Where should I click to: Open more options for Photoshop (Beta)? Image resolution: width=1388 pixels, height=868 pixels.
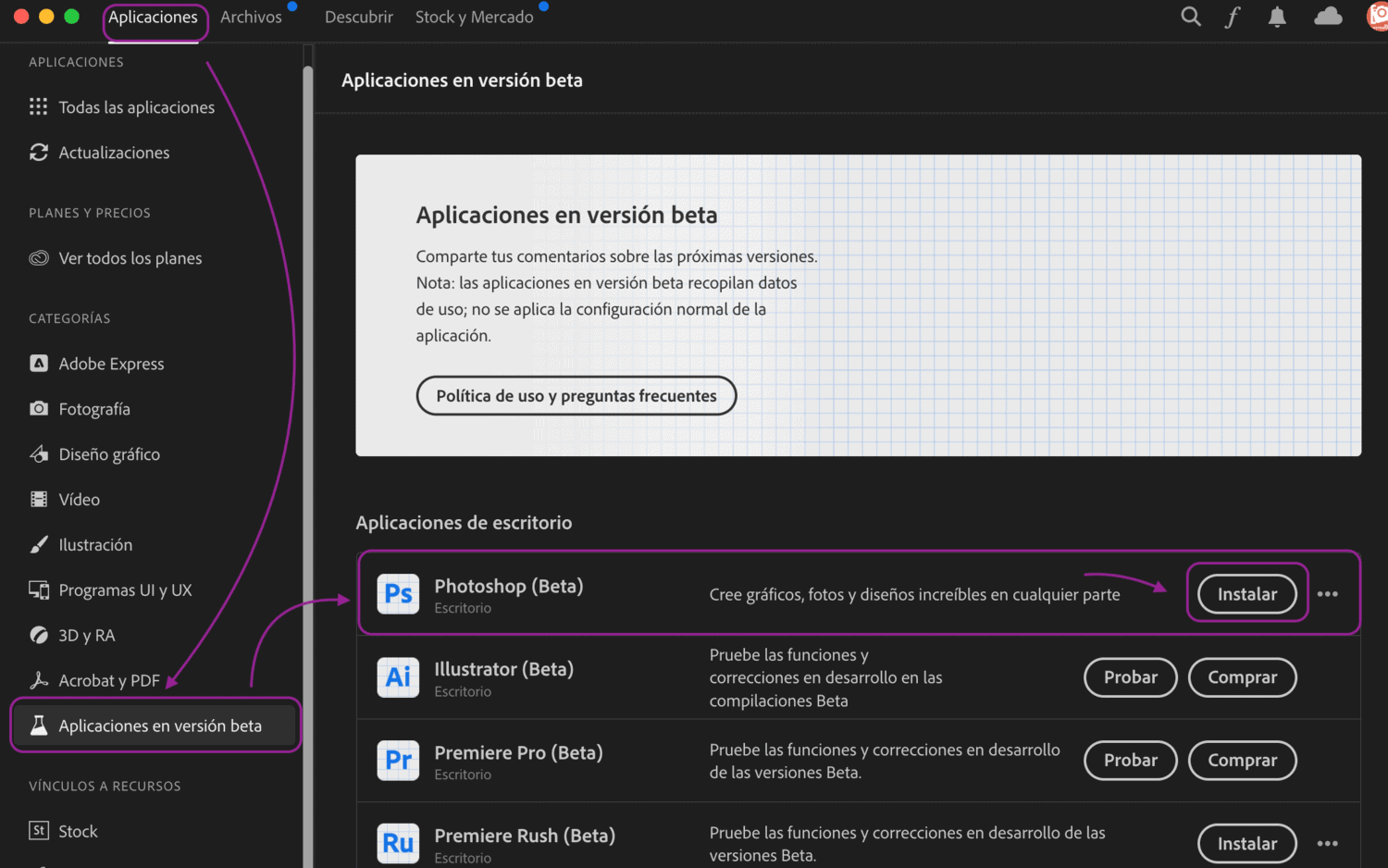1327,594
